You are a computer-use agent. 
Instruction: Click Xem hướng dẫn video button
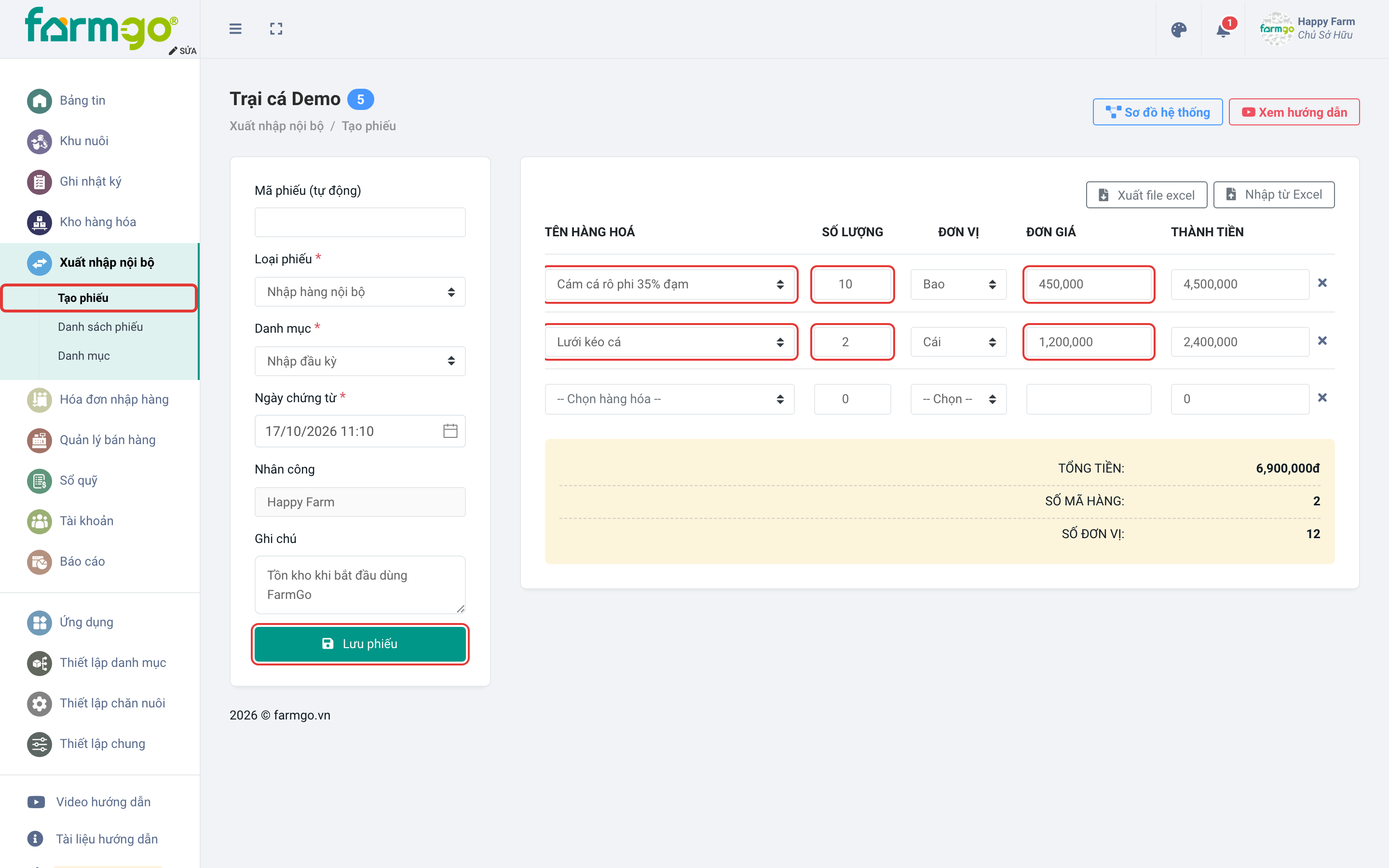point(1294,112)
